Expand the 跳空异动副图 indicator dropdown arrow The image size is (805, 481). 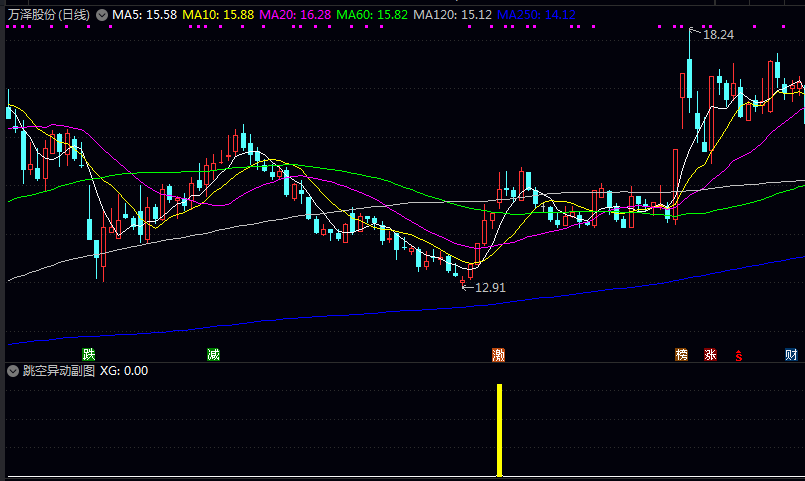pos(13,371)
